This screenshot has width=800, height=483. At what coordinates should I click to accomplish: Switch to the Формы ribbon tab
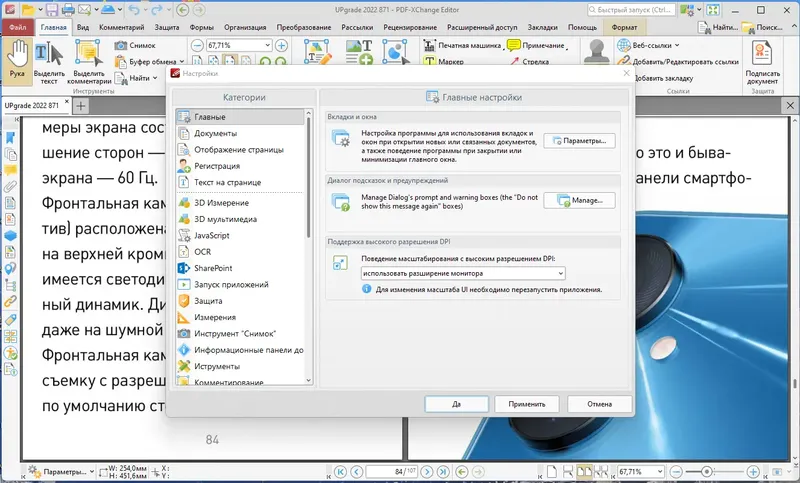(x=202, y=27)
